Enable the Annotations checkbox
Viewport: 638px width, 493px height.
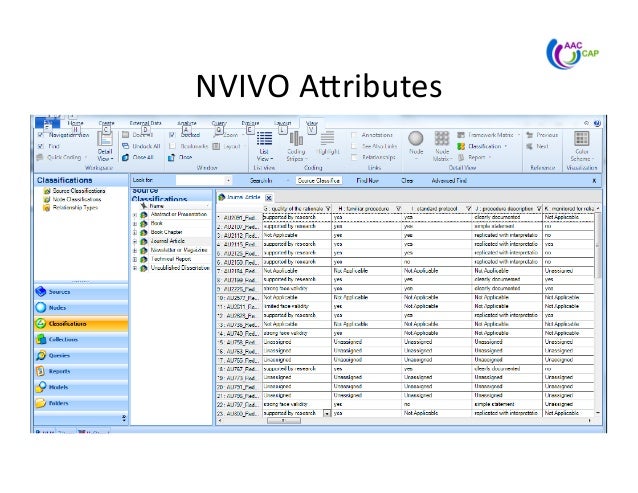coord(354,135)
